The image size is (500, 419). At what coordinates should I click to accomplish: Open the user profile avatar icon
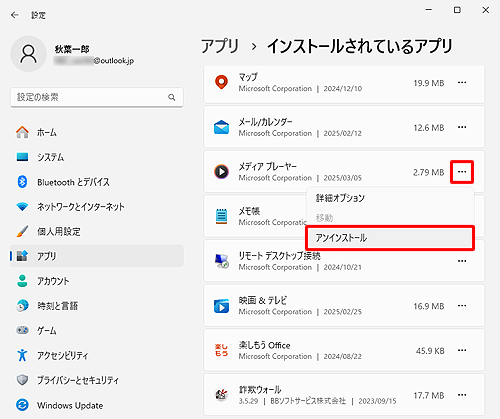pyautogui.click(x=29, y=54)
